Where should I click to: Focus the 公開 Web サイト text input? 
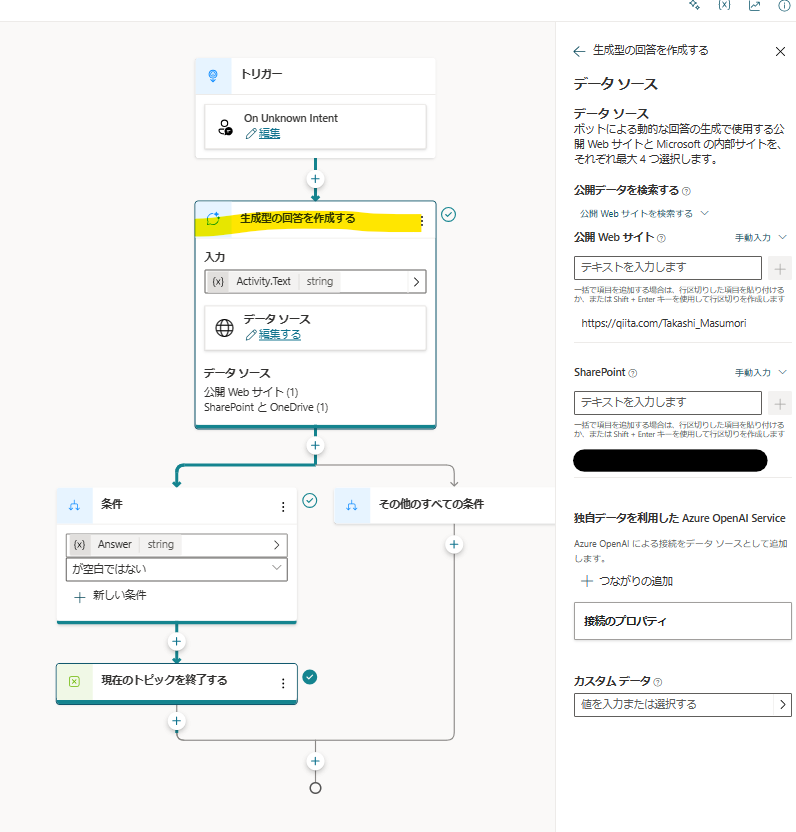coord(668,268)
